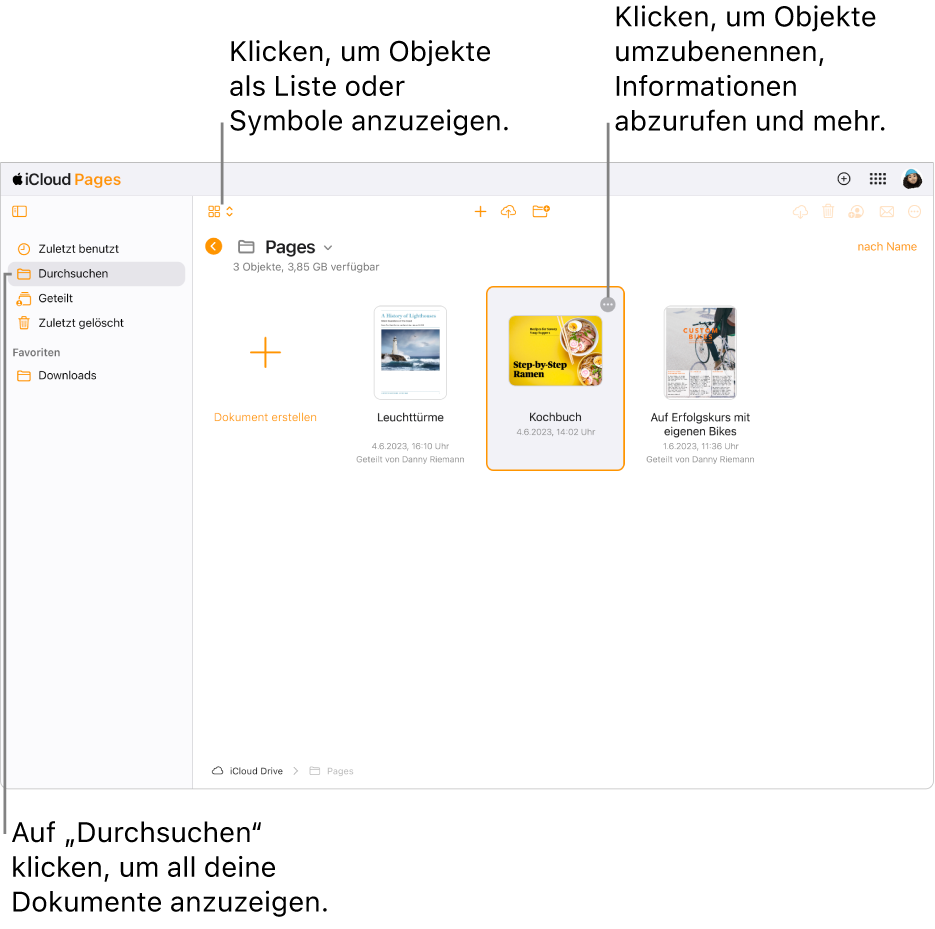Click the date '1.6.2023, 11:36 Uhr'
The width and height of the screenshot is (935, 929).
tap(701, 446)
